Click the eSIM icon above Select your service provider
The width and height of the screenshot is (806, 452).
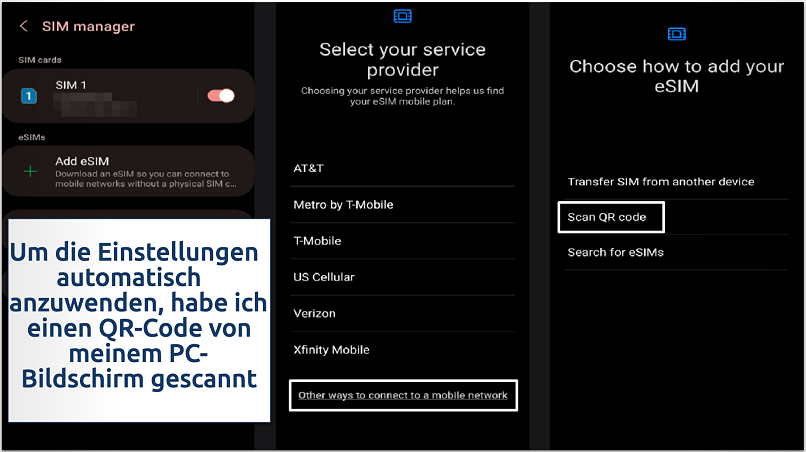(402, 16)
